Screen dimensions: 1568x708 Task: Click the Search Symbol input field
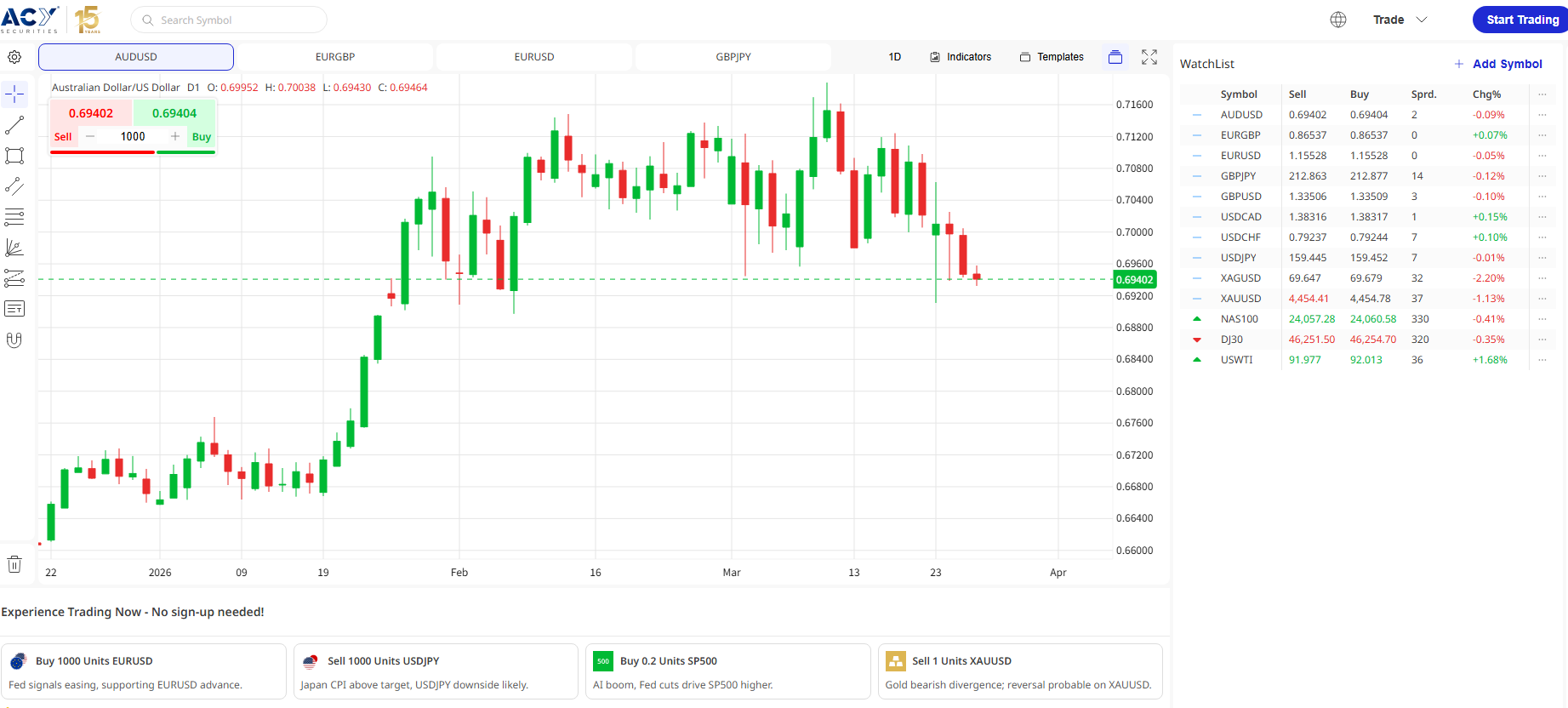230,20
